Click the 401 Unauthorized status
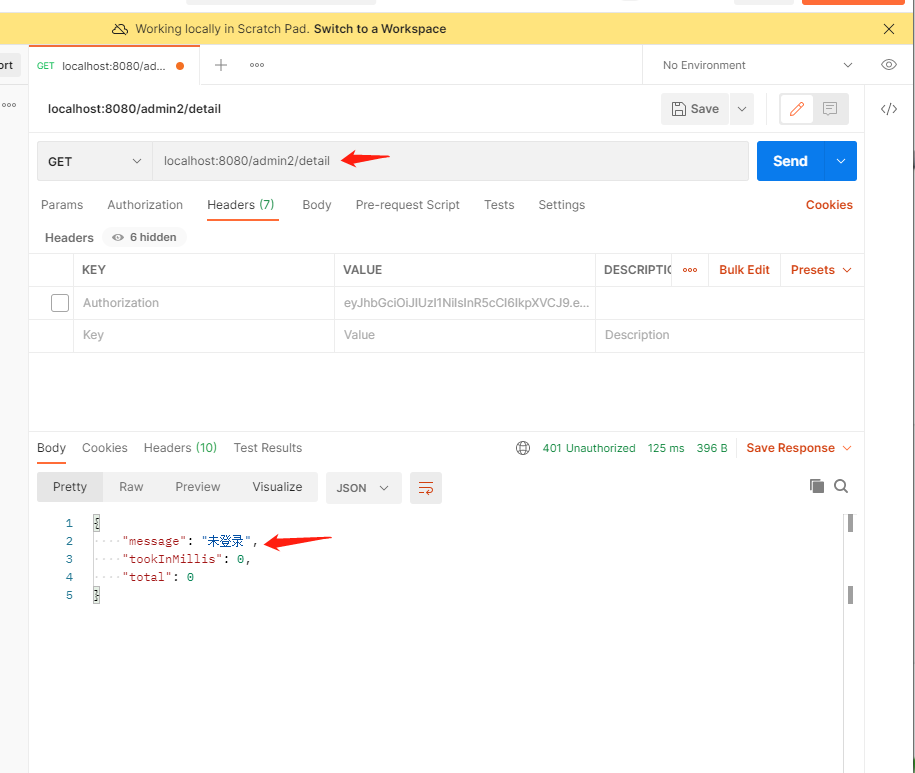 pos(589,448)
